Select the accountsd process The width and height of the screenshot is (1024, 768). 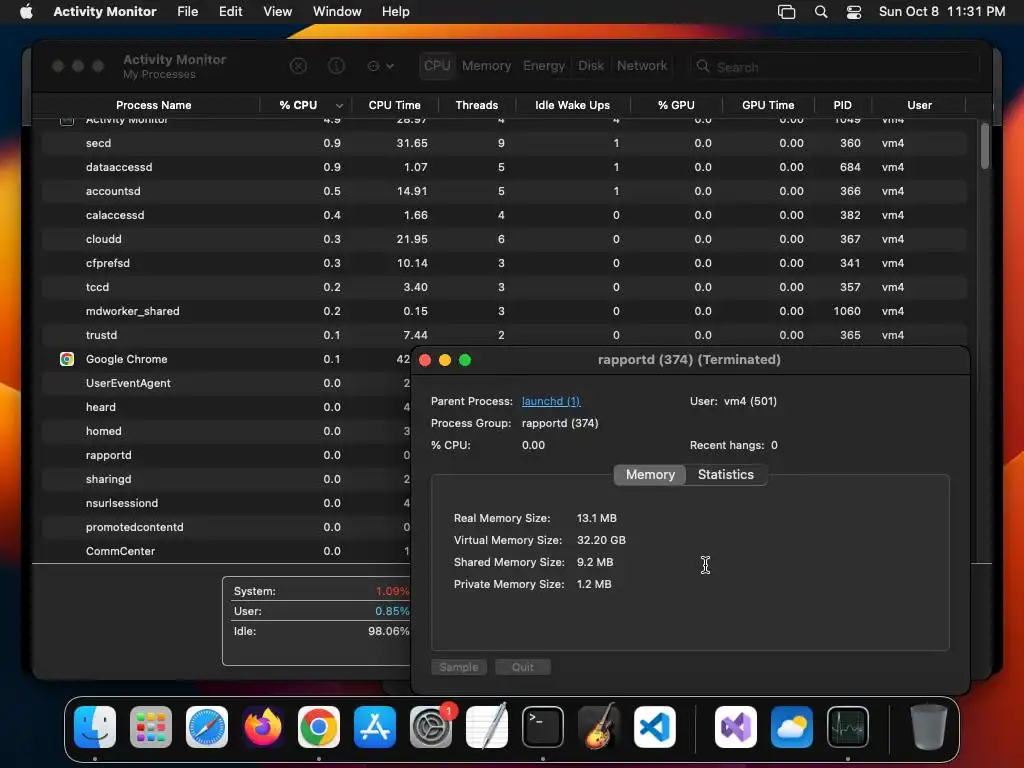point(504,191)
